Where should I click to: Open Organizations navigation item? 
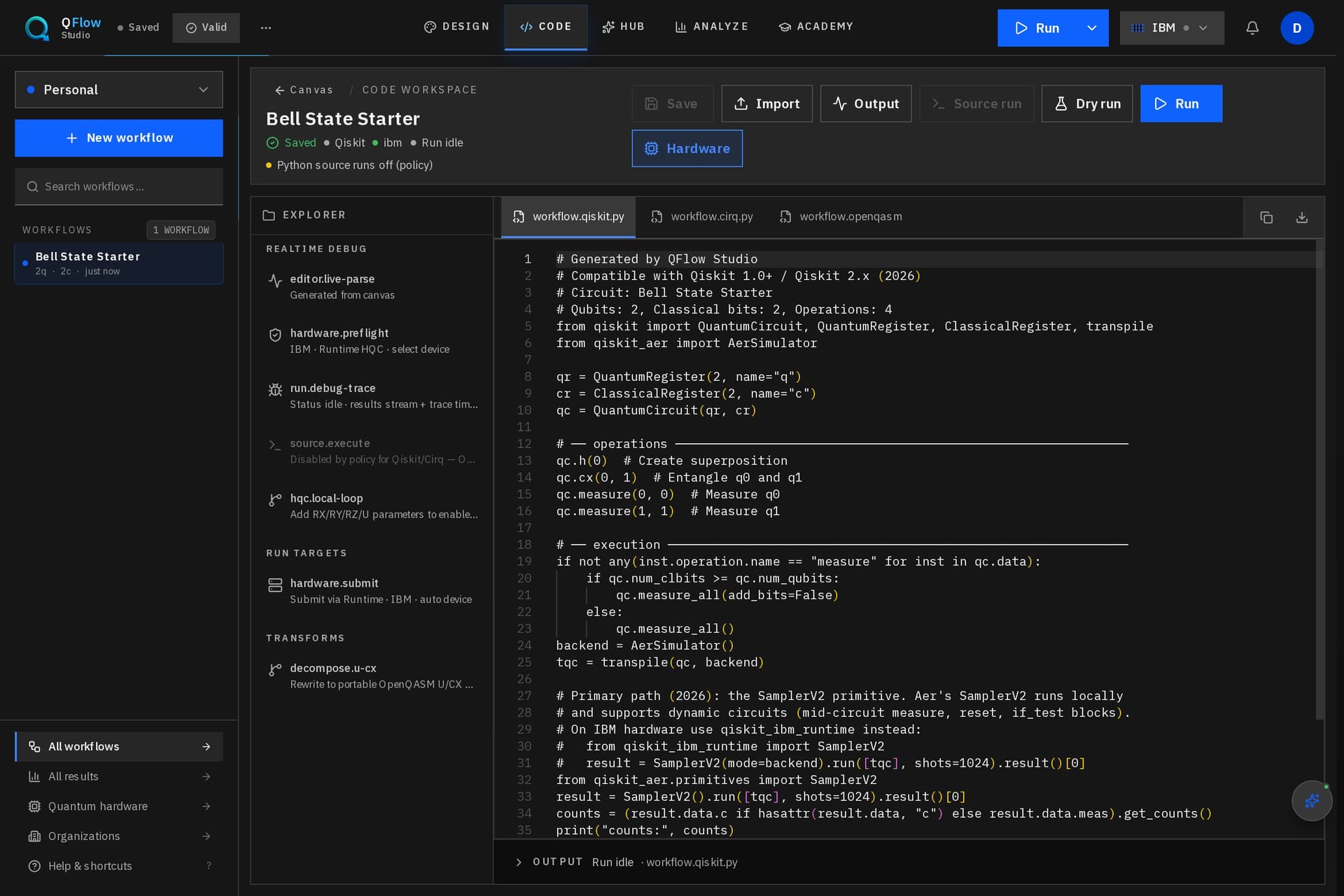point(119,836)
